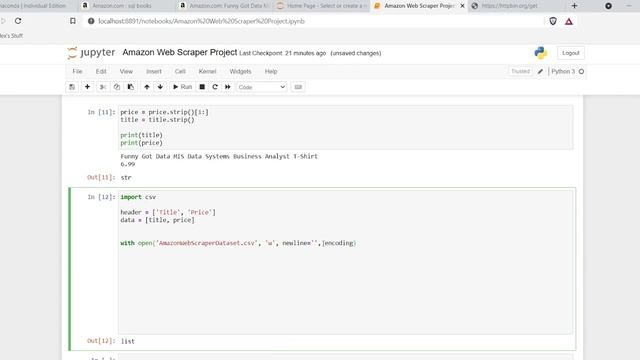
Task: Open the Brave rewards triangle icon
Action: [x=569, y=21]
